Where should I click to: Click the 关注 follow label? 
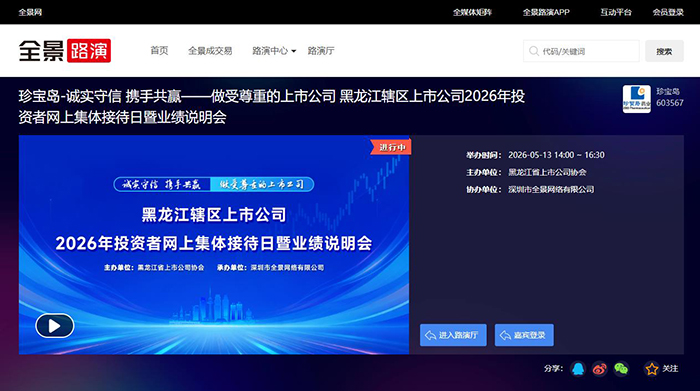(670, 369)
